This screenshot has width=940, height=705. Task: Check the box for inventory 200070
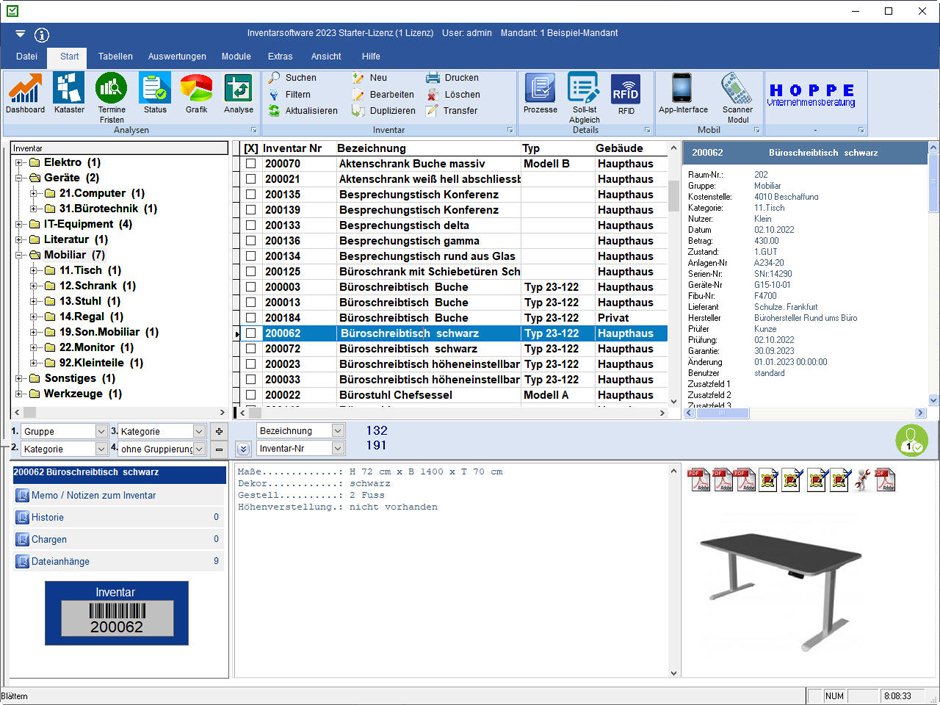[x=251, y=164]
